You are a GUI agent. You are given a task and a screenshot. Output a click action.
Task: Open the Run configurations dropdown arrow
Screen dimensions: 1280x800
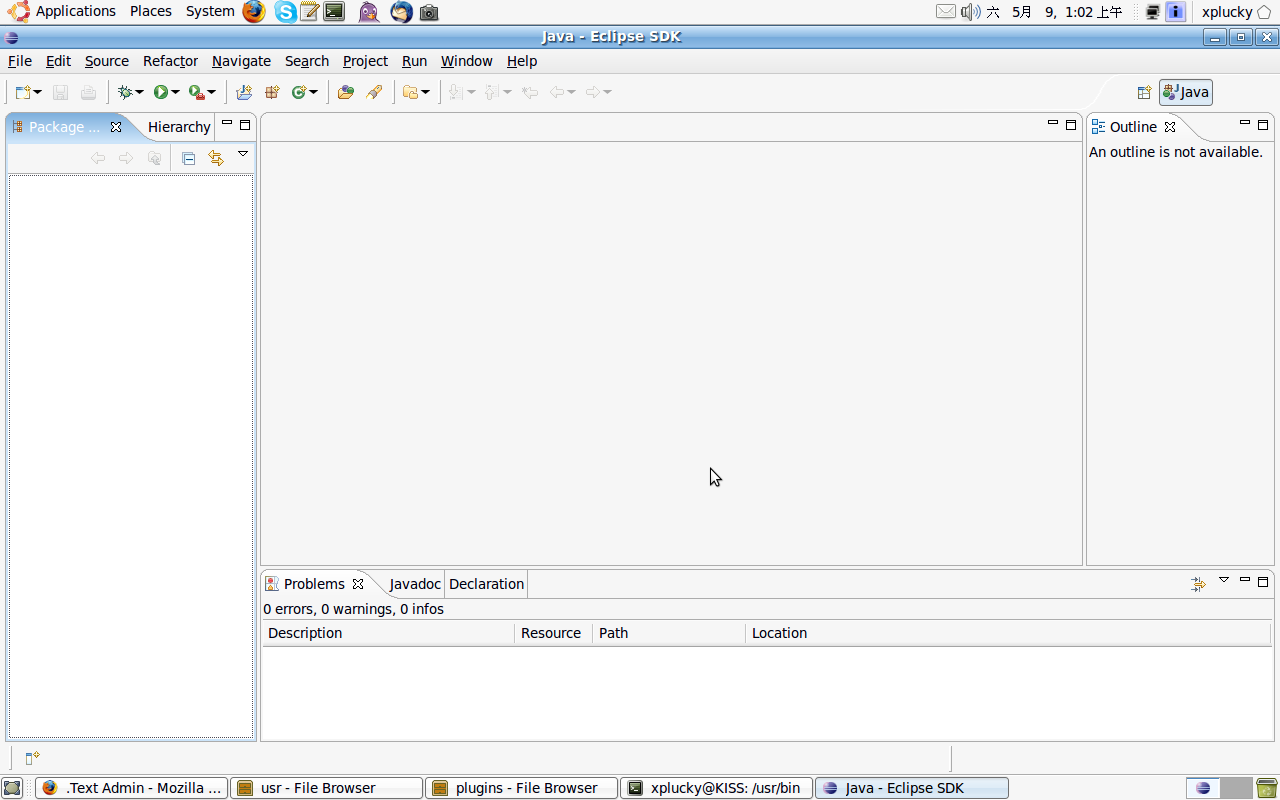pos(175,92)
